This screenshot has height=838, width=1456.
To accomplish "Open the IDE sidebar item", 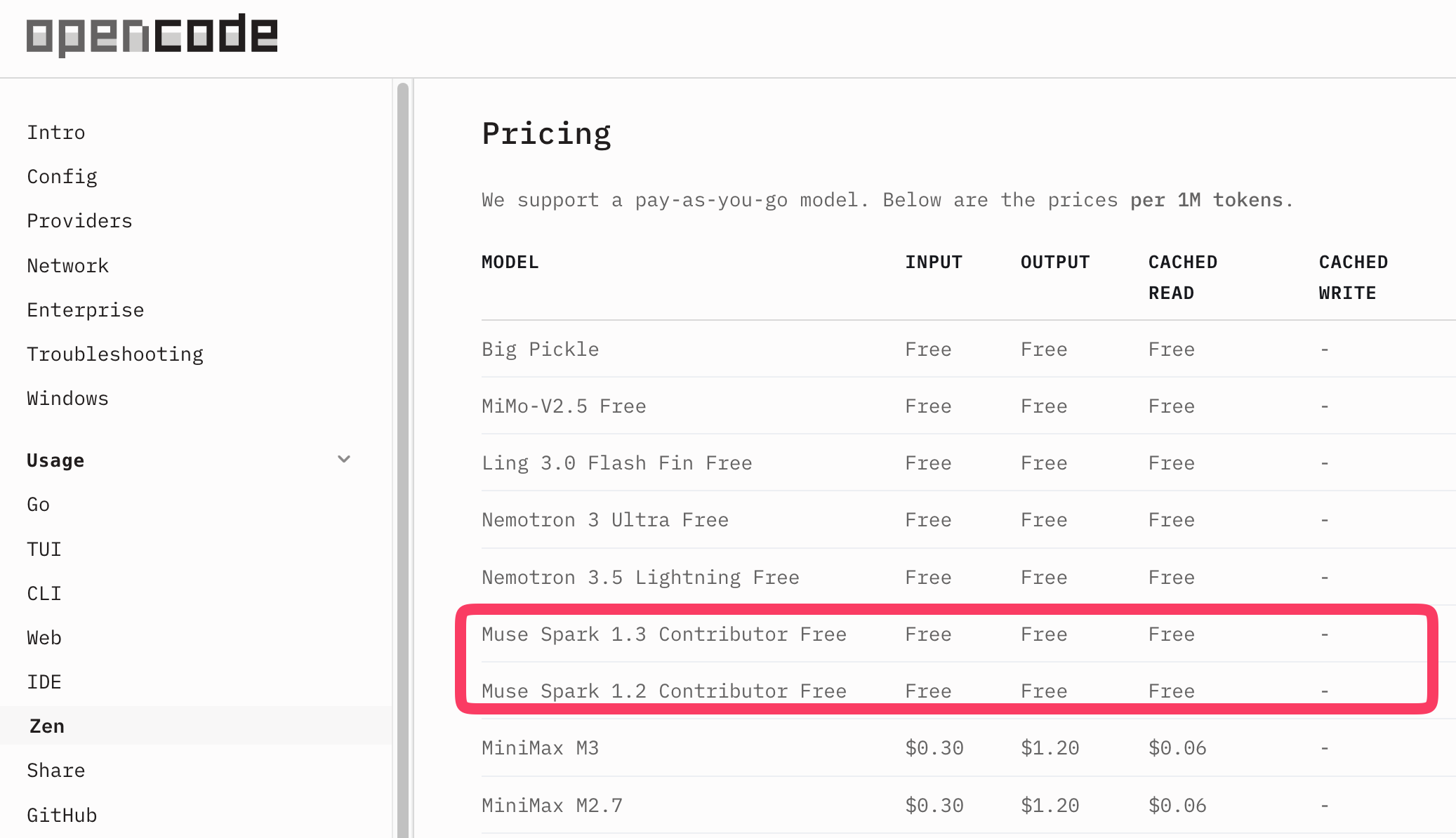I will pos(44,681).
